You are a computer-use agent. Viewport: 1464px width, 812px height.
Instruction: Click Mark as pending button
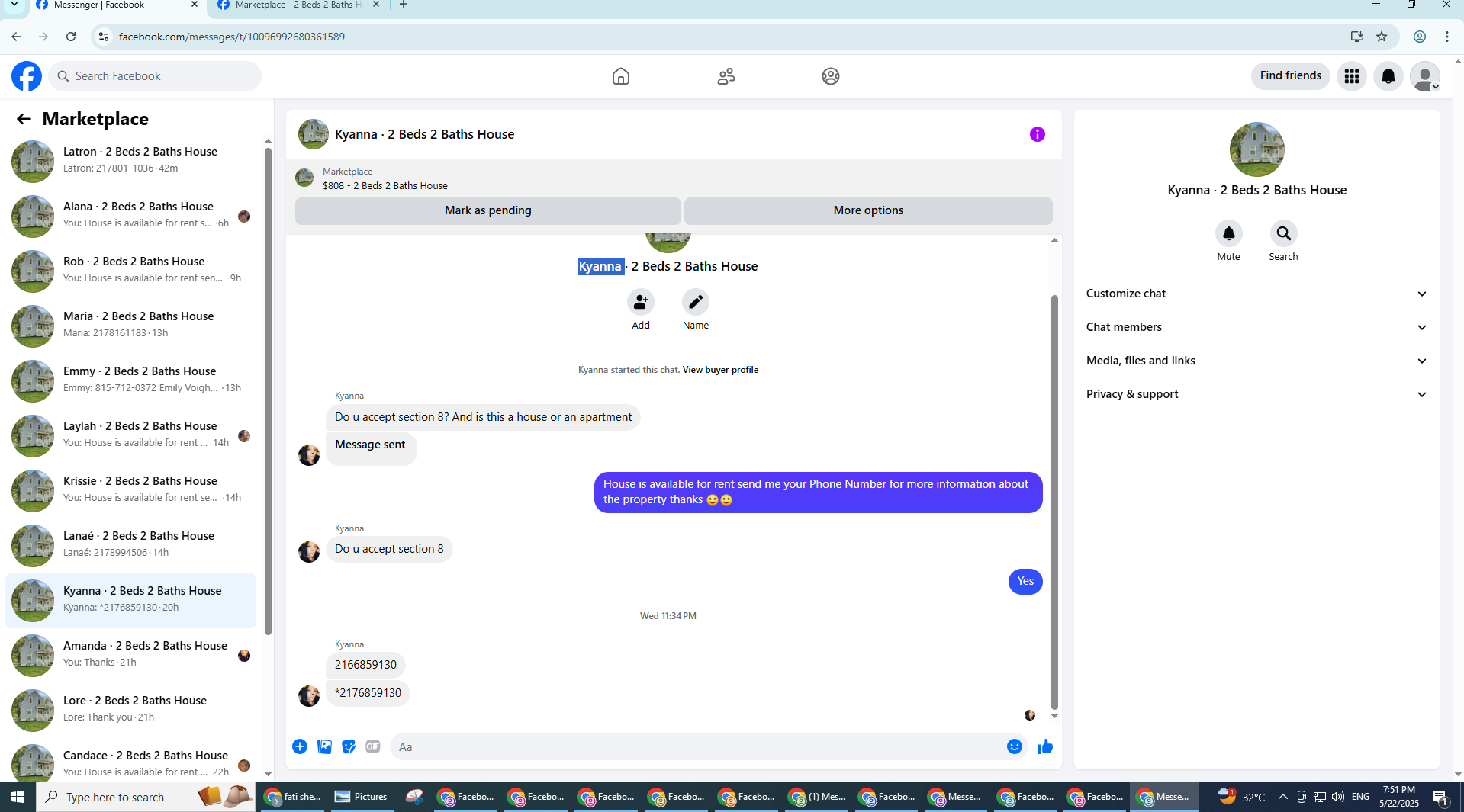pos(487,210)
